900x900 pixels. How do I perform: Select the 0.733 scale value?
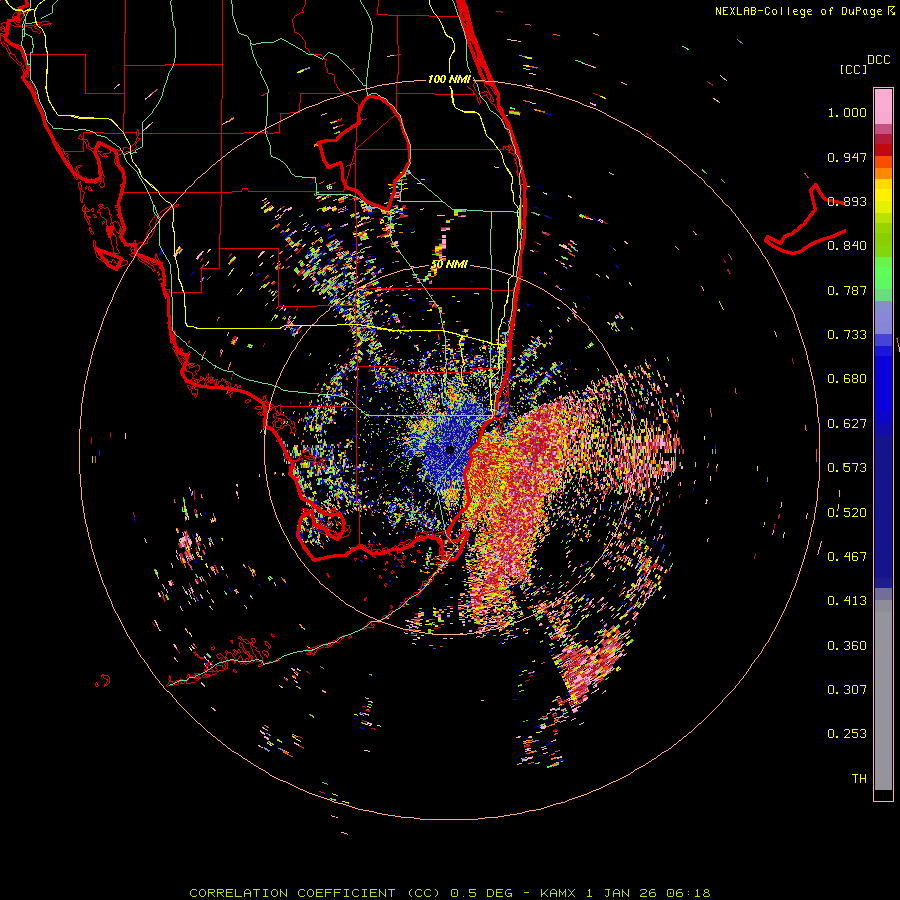pos(847,335)
